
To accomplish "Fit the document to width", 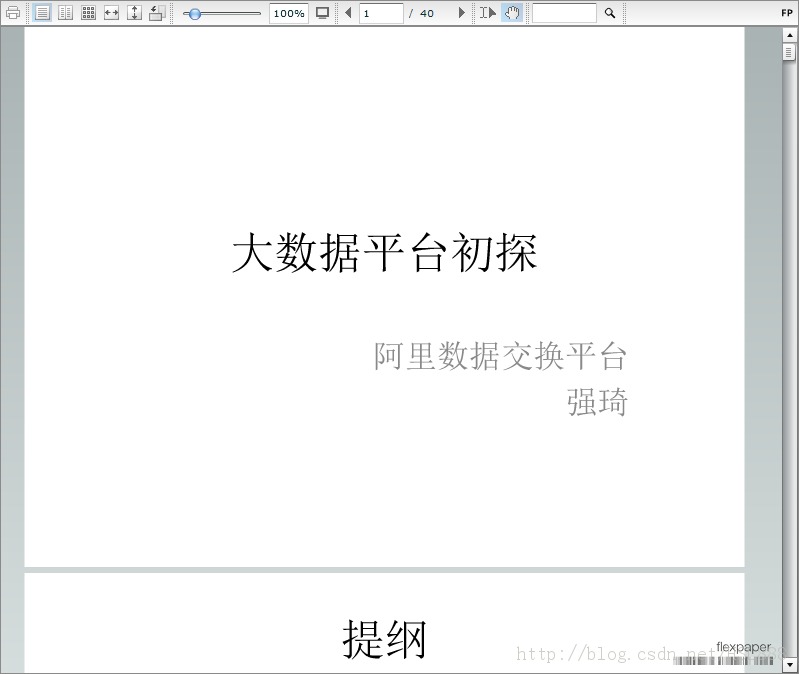I will (111, 13).
